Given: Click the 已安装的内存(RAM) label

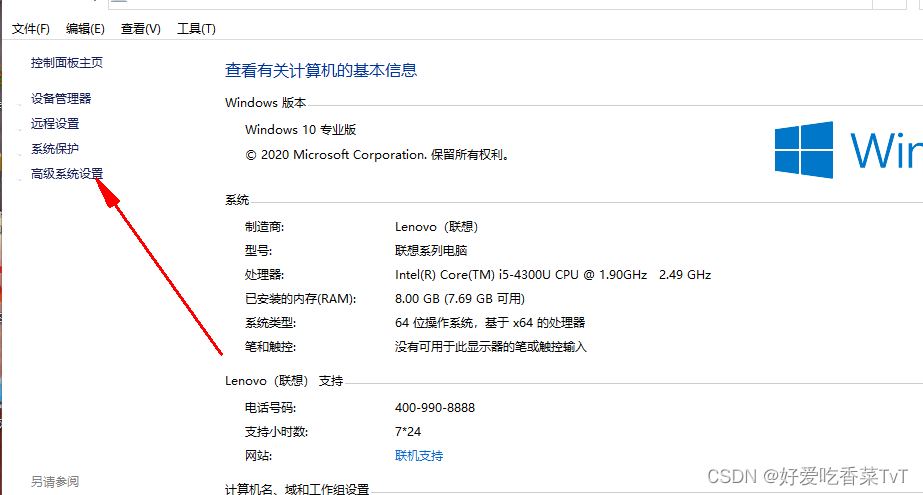Looking at the screenshot, I should [301, 299].
